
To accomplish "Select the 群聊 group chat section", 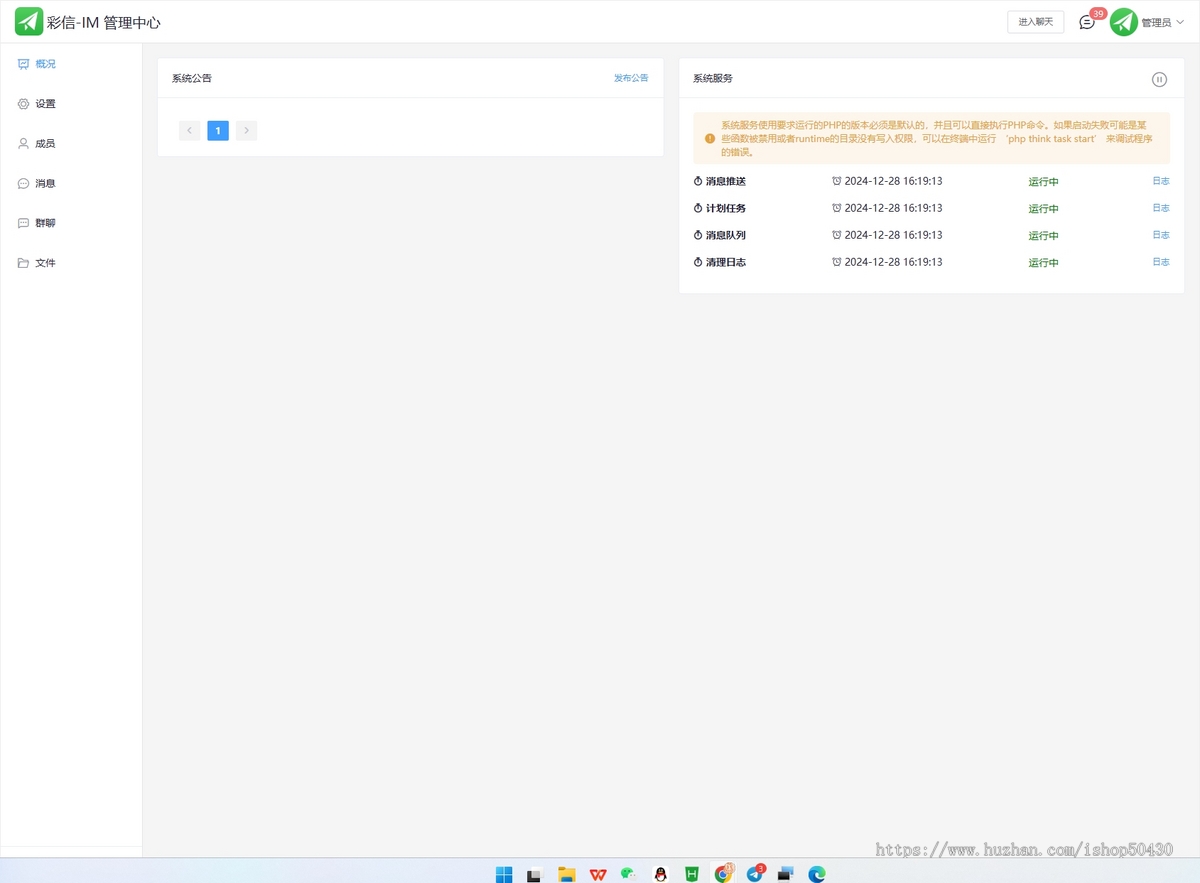I will point(45,223).
